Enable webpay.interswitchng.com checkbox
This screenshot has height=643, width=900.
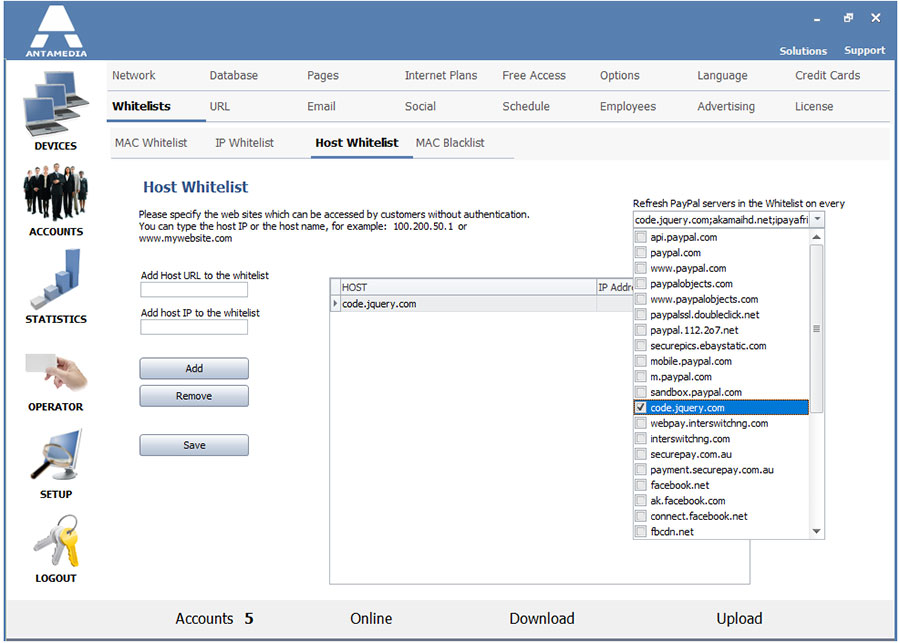[641, 423]
